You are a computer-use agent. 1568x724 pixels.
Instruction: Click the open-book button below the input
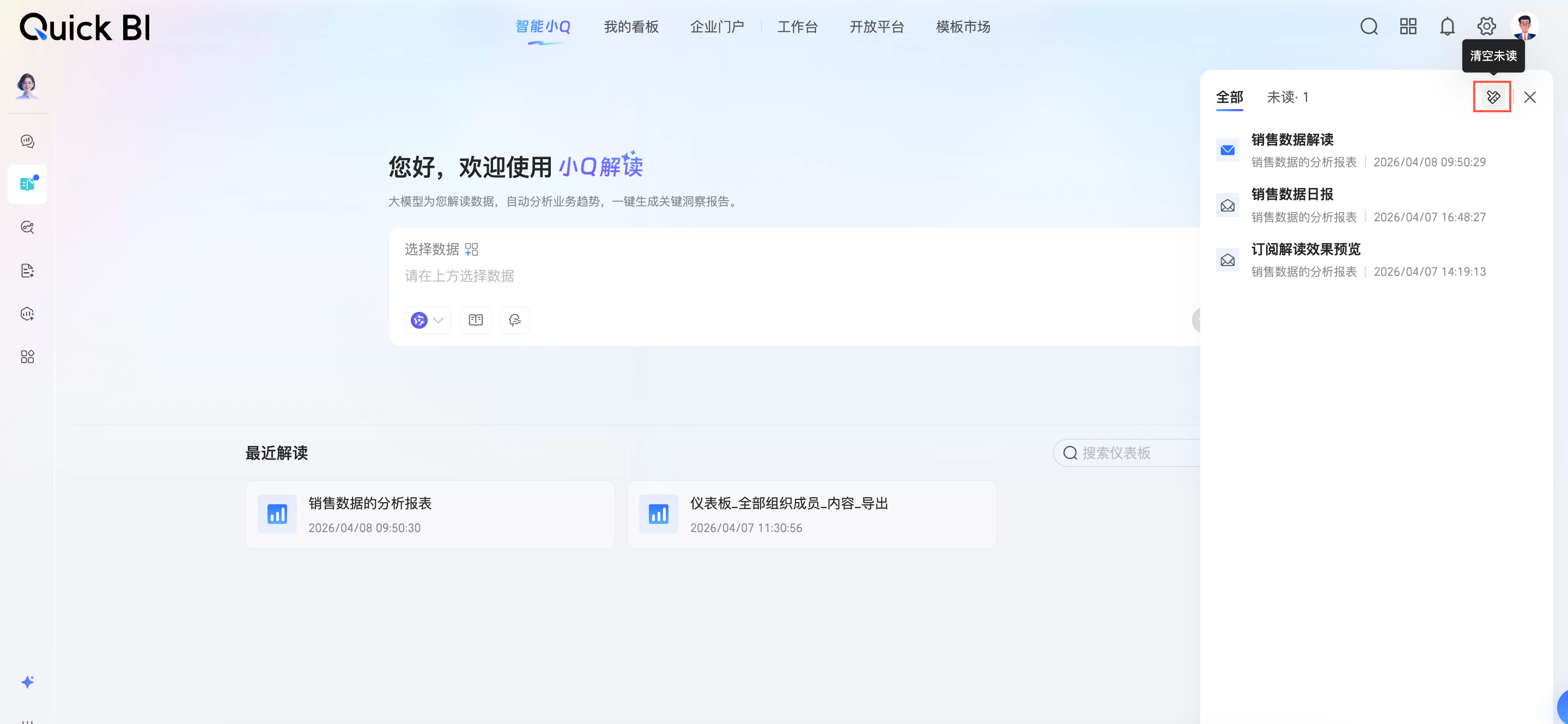(476, 320)
